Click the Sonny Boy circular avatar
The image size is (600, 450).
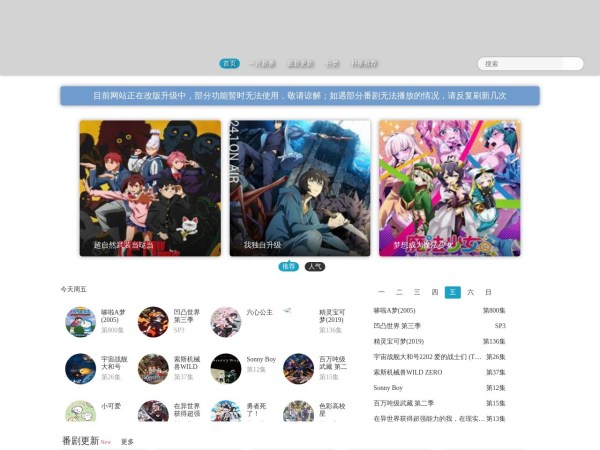click(x=226, y=369)
